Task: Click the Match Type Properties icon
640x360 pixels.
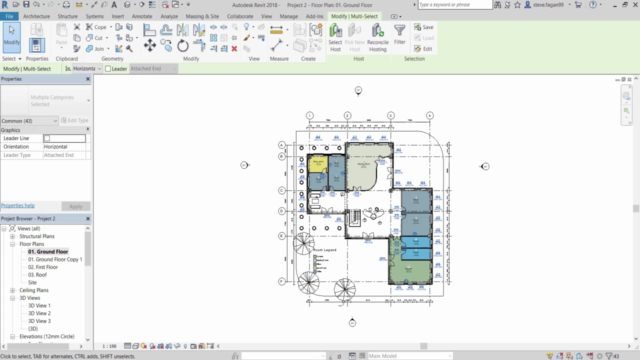Action: [77, 49]
